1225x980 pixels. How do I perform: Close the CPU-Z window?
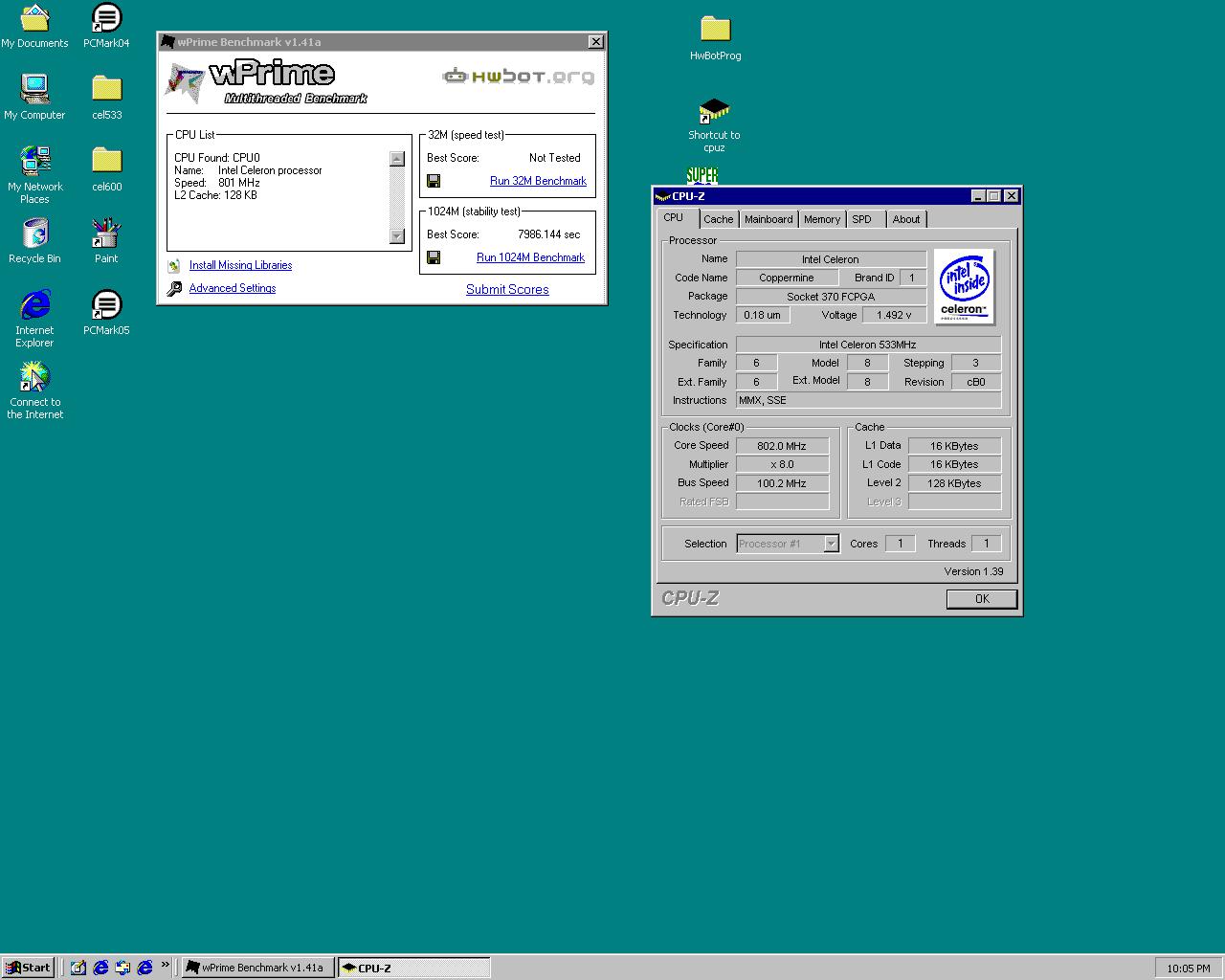[1012, 196]
